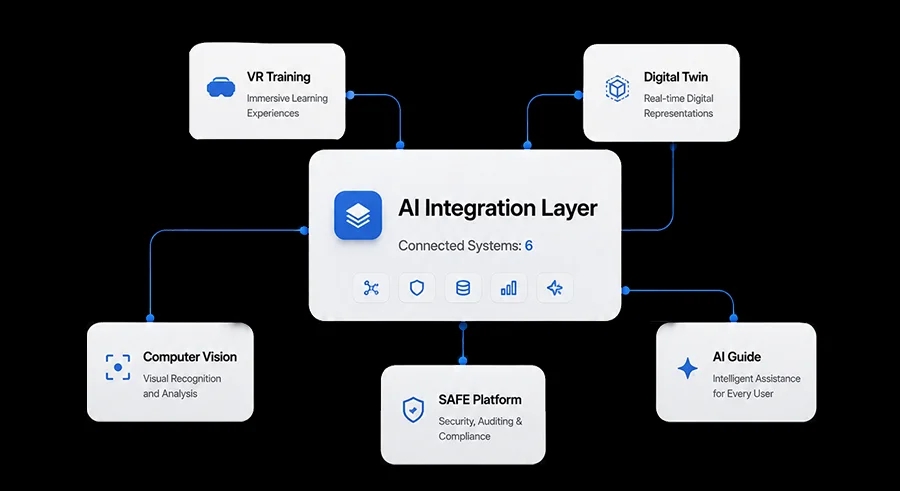The width and height of the screenshot is (900, 491).
Task: Click the Computer Vision focus-frame icon
Action: (x=118, y=367)
